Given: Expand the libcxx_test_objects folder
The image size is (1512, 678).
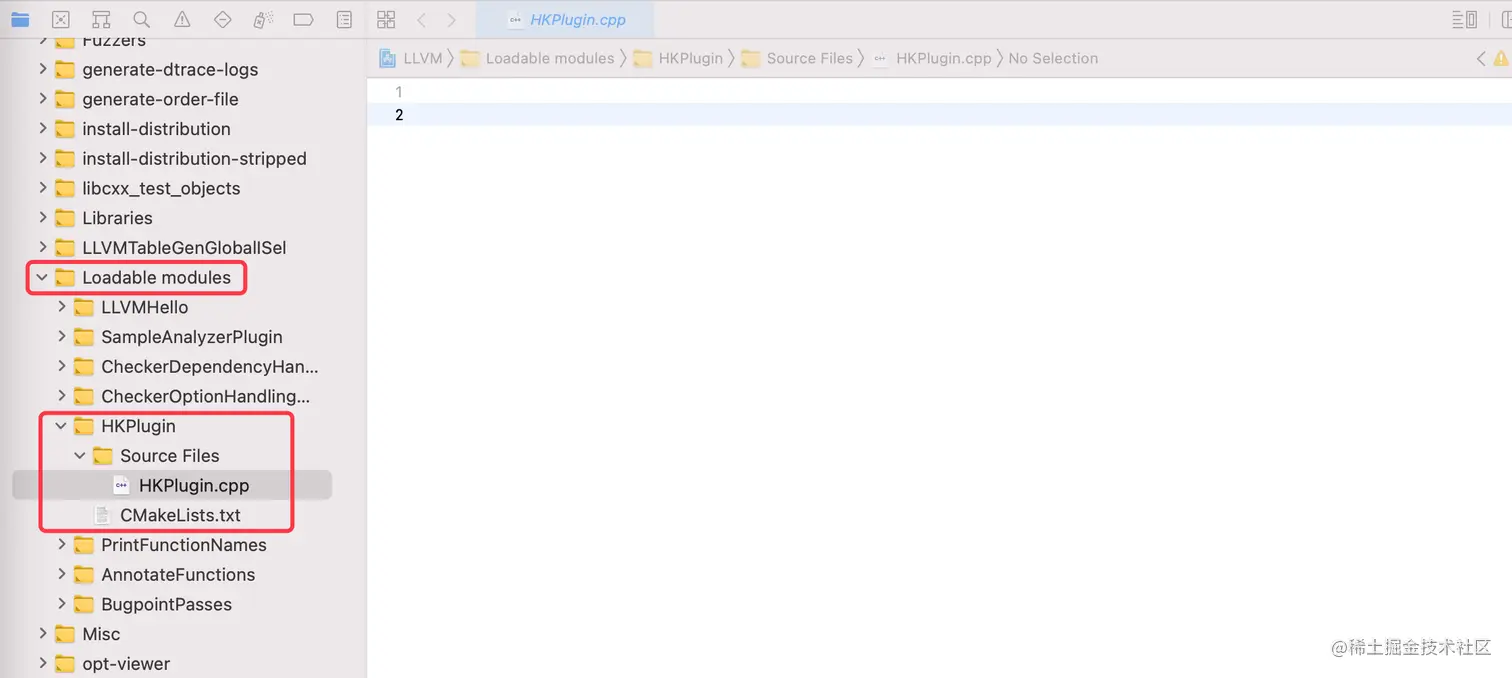Looking at the screenshot, I should pos(42,188).
